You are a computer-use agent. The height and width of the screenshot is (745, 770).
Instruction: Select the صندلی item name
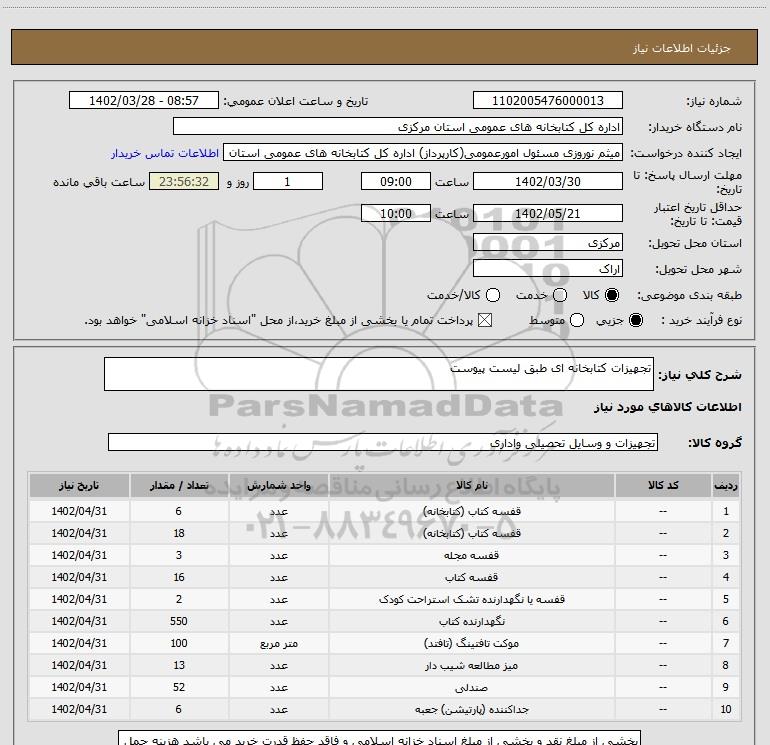[x=471, y=688]
